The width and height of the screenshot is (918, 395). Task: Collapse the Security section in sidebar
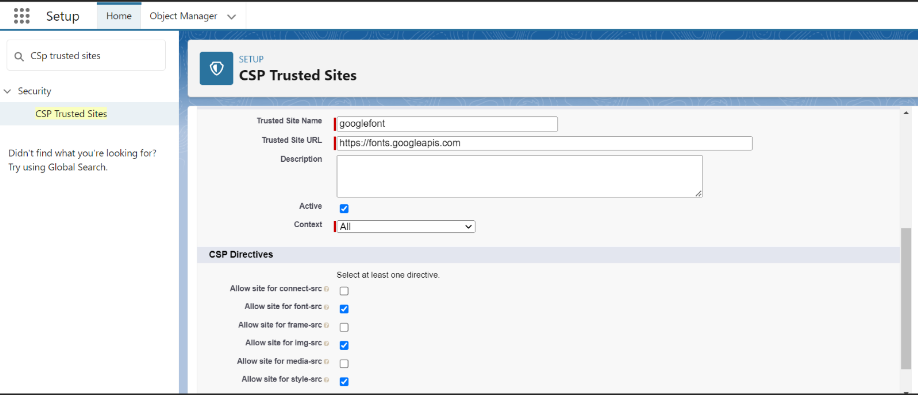coord(7,91)
